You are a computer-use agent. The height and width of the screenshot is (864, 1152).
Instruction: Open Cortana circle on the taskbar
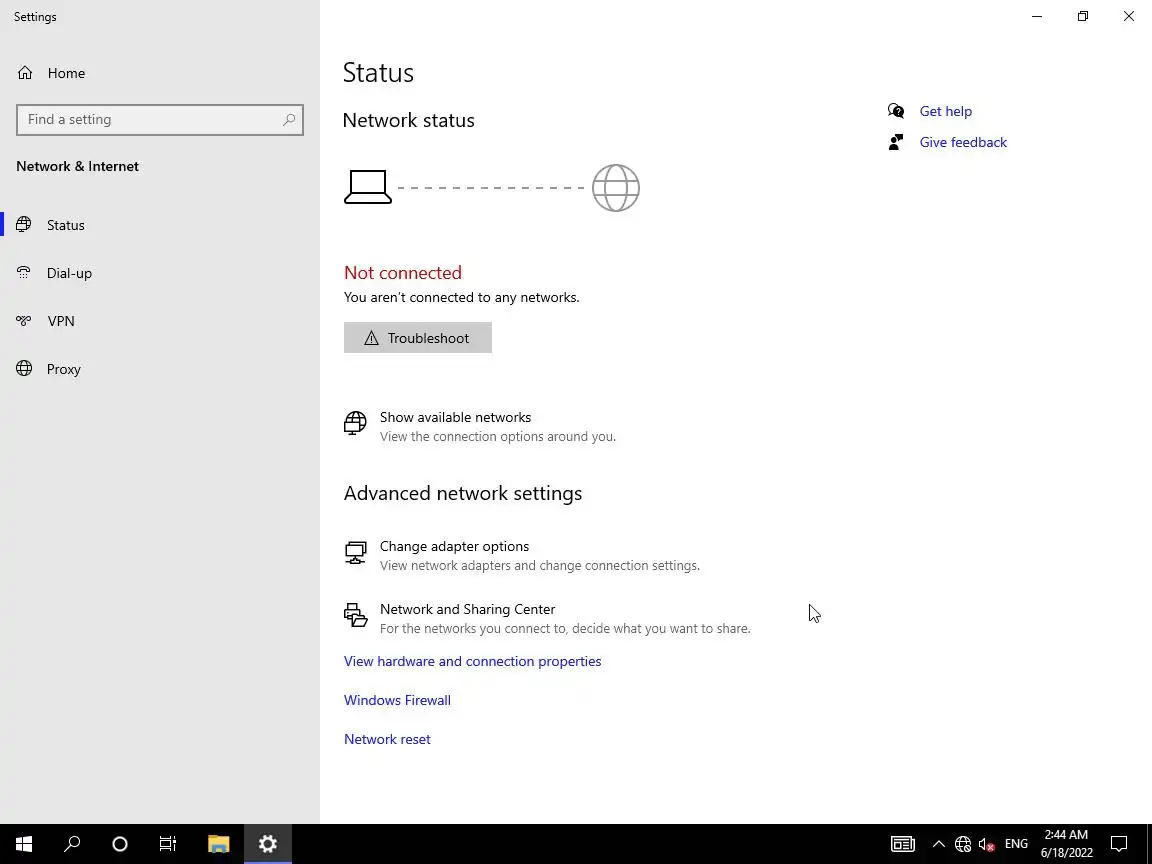tap(120, 843)
